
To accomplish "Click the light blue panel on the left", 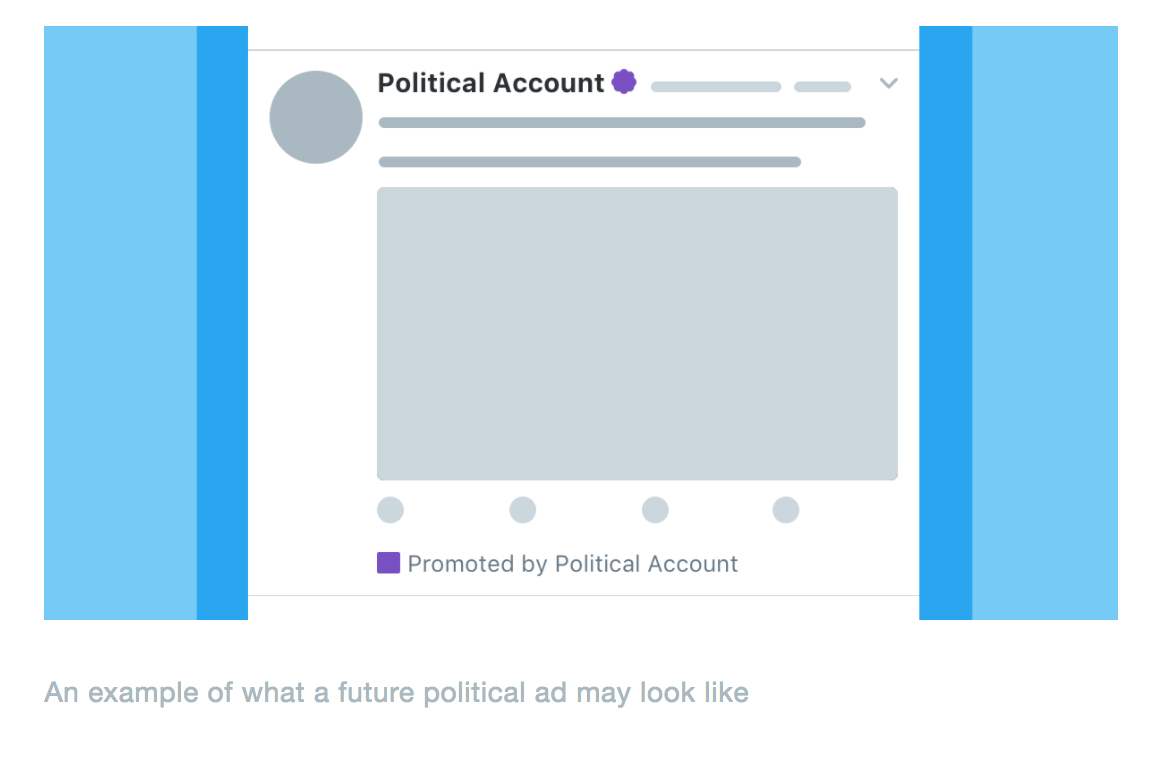I will (120, 322).
